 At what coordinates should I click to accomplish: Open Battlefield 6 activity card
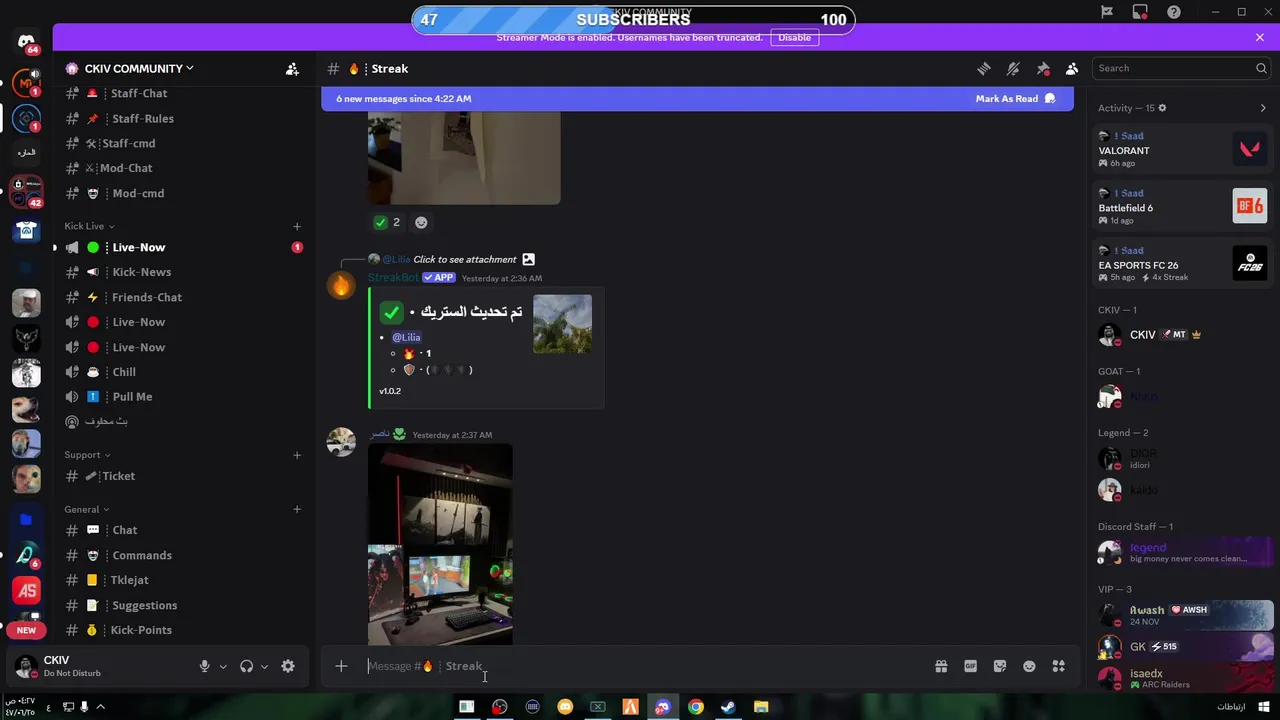1183,207
